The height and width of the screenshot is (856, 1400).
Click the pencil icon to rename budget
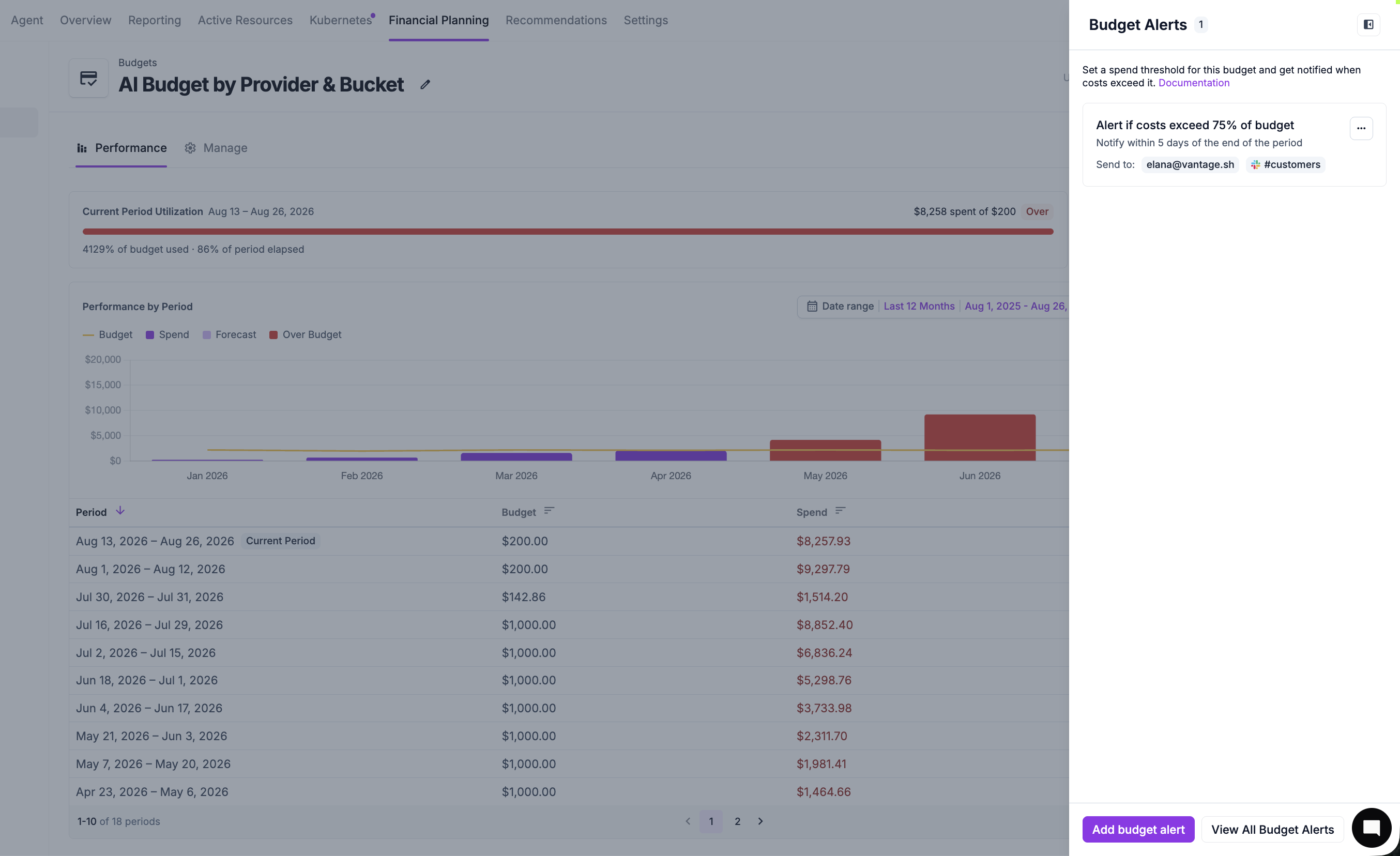tap(425, 85)
